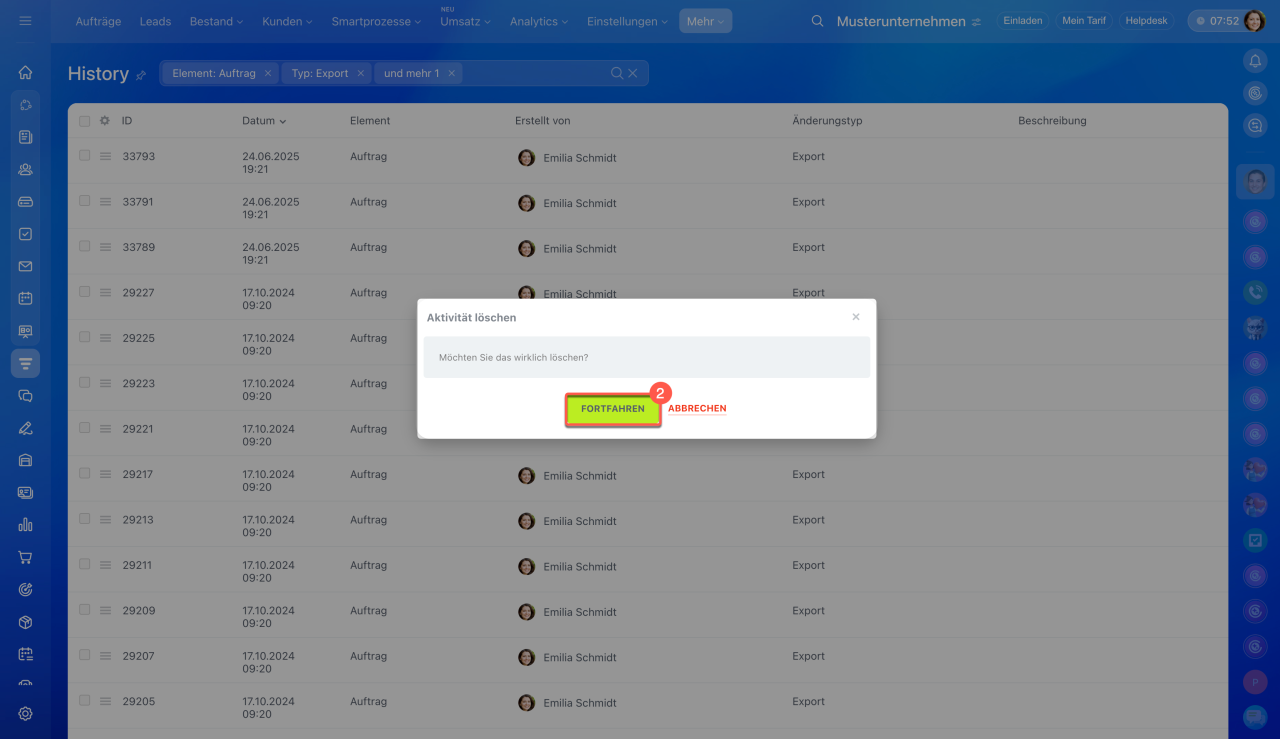Screen dimensions: 1280x739
Task: Click the Einladen button
Action: tap(1023, 21)
